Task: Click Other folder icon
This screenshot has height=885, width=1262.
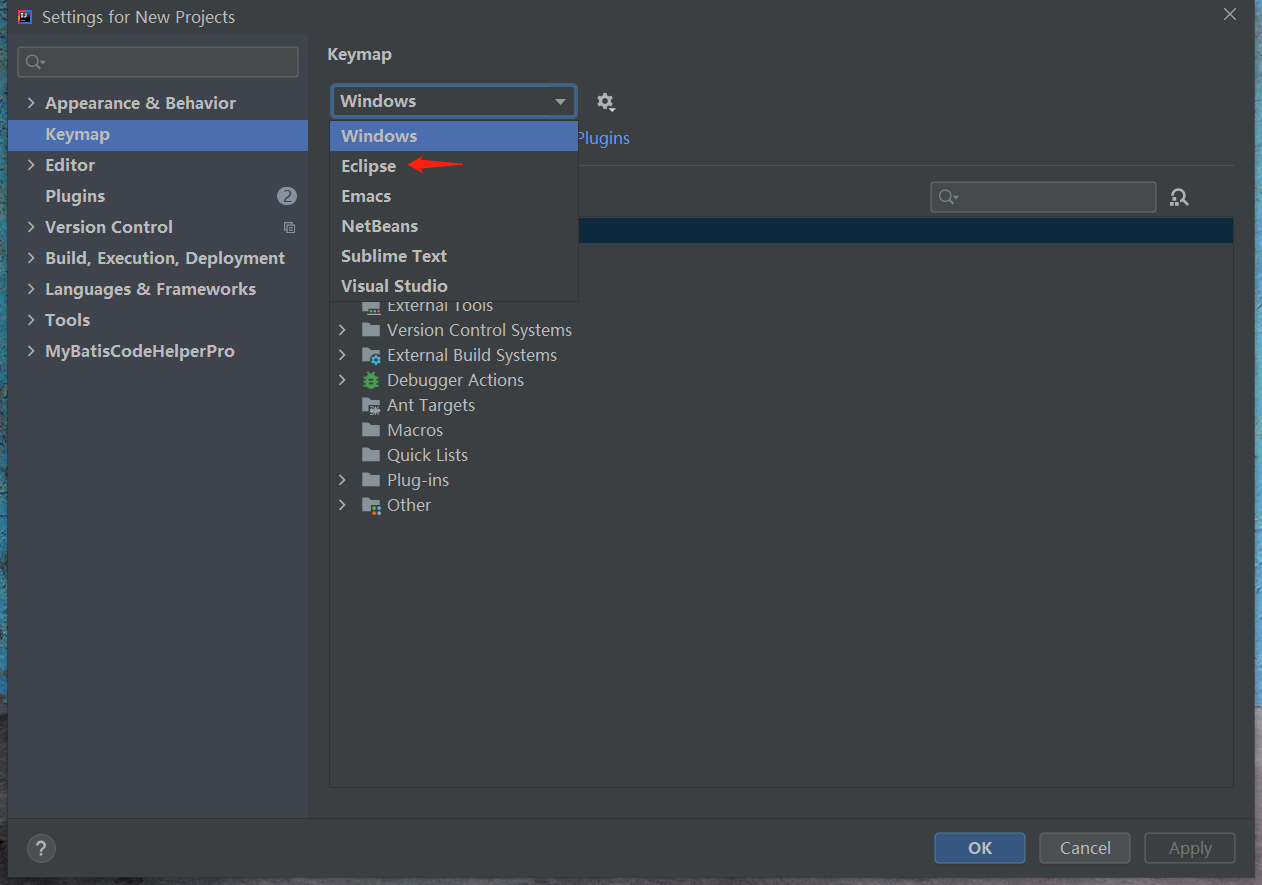Action: click(x=371, y=505)
